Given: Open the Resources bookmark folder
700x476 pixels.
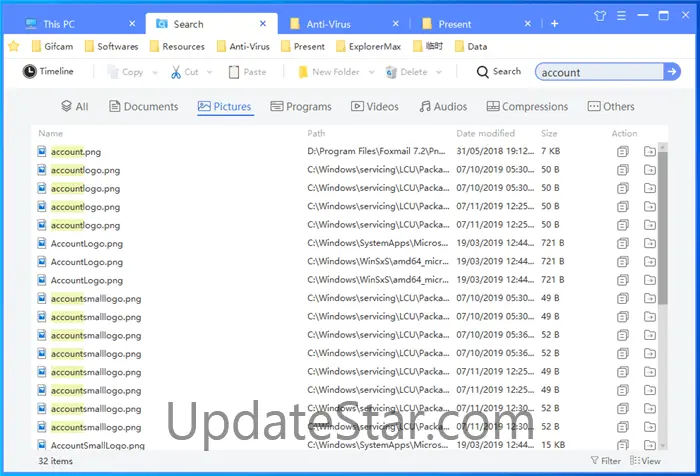Looking at the screenshot, I should tap(177, 46).
